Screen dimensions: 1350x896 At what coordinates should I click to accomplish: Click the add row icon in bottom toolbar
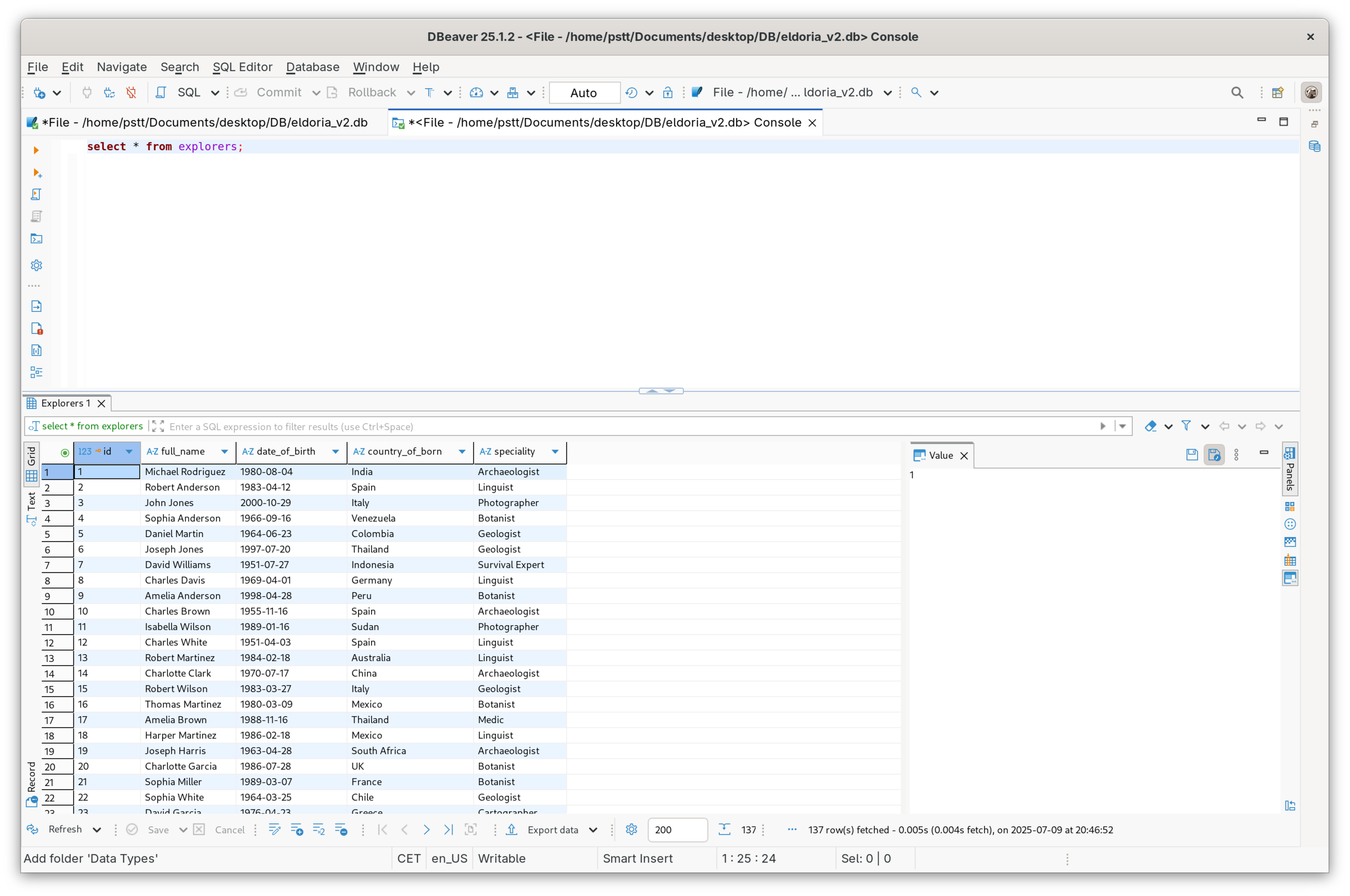click(297, 830)
